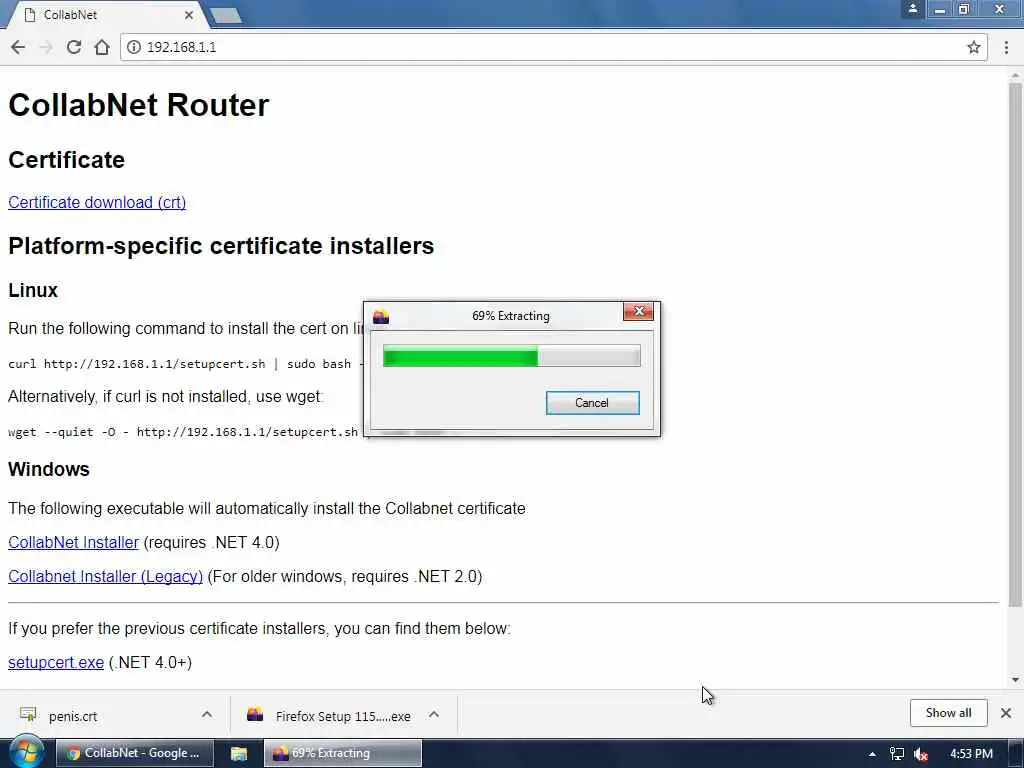The height and width of the screenshot is (768, 1024).
Task: Select the 69% Extracting taskbar item
Action: coord(342,753)
